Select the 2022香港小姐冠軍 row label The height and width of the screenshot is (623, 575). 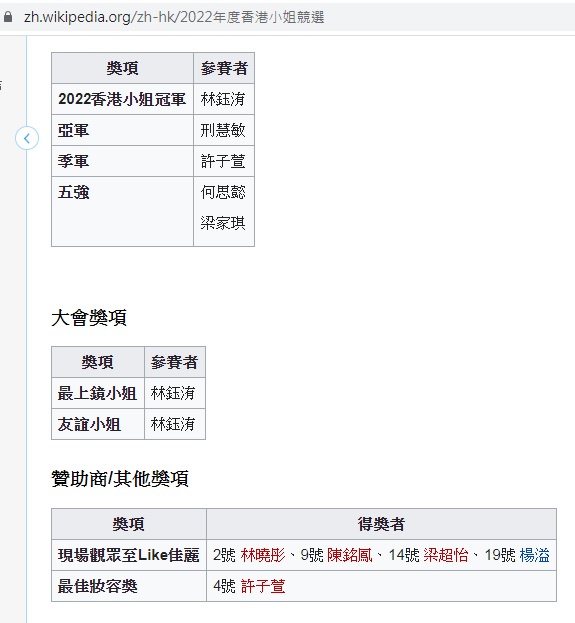tap(122, 99)
